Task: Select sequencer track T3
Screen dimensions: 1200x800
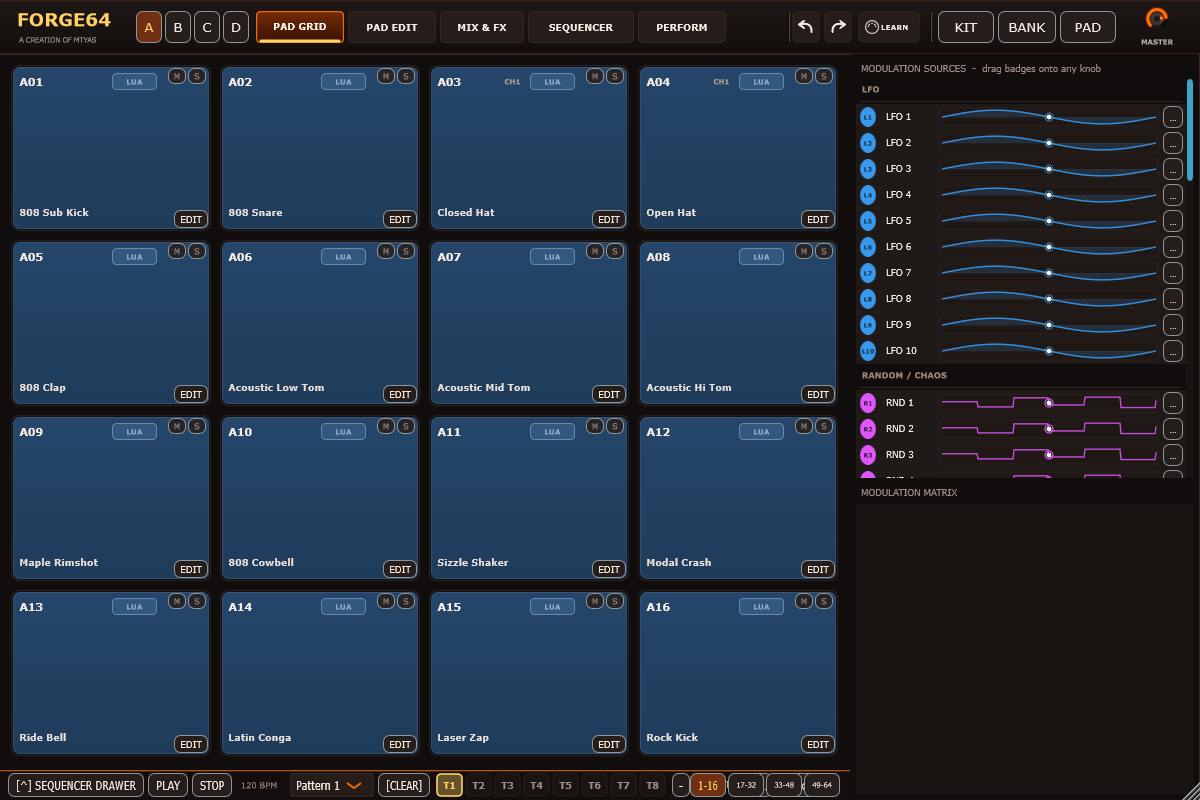Action: click(x=507, y=785)
